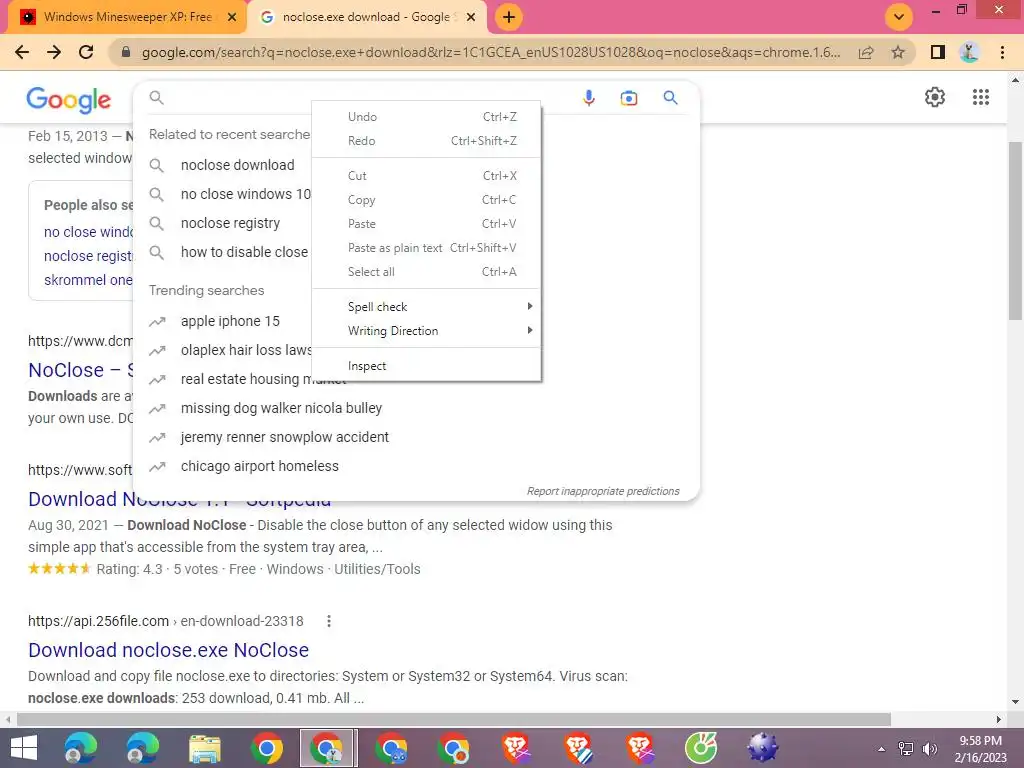Close the Windows Minesweeper XP tab
The image size is (1024, 768).
click(x=232, y=17)
